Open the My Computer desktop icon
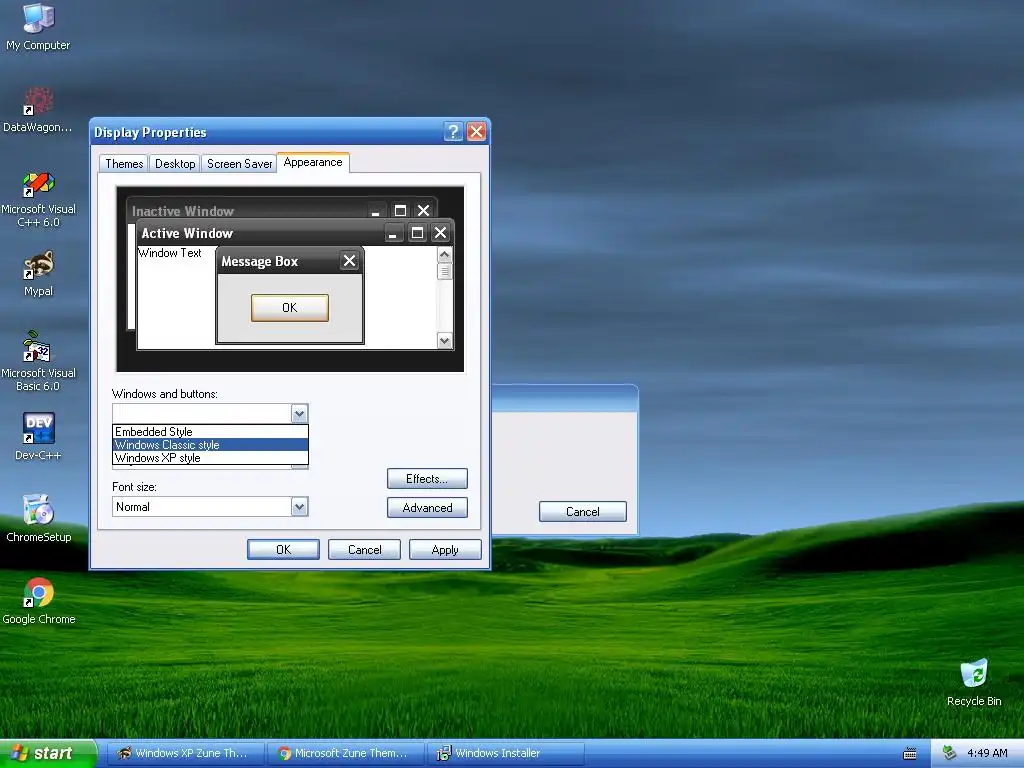The image size is (1024, 768). click(x=38, y=26)
